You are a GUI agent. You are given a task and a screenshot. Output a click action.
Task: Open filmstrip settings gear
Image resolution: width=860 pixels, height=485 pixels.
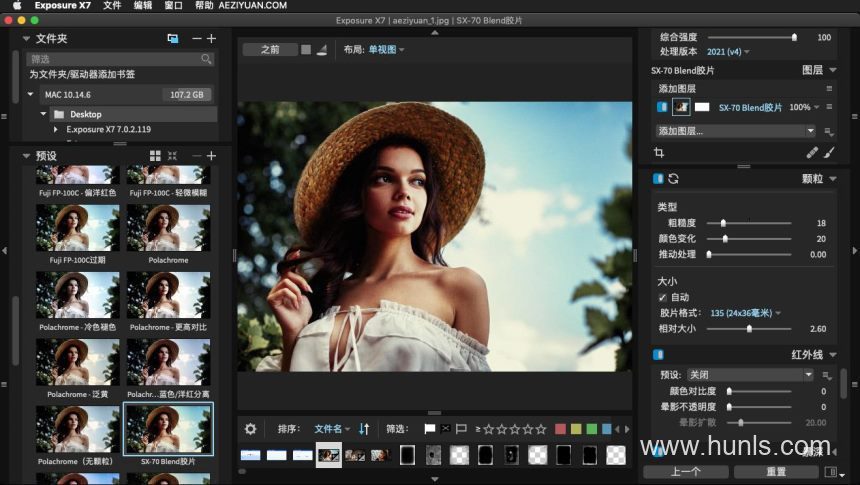pos(251,428)
